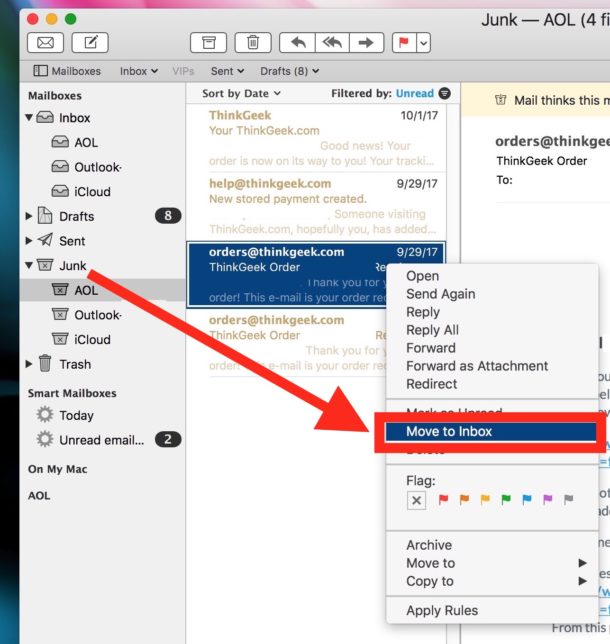Expand the Drafts mailbox triangle
Screen dimensions: 610x644
click(x=29, y=216)
